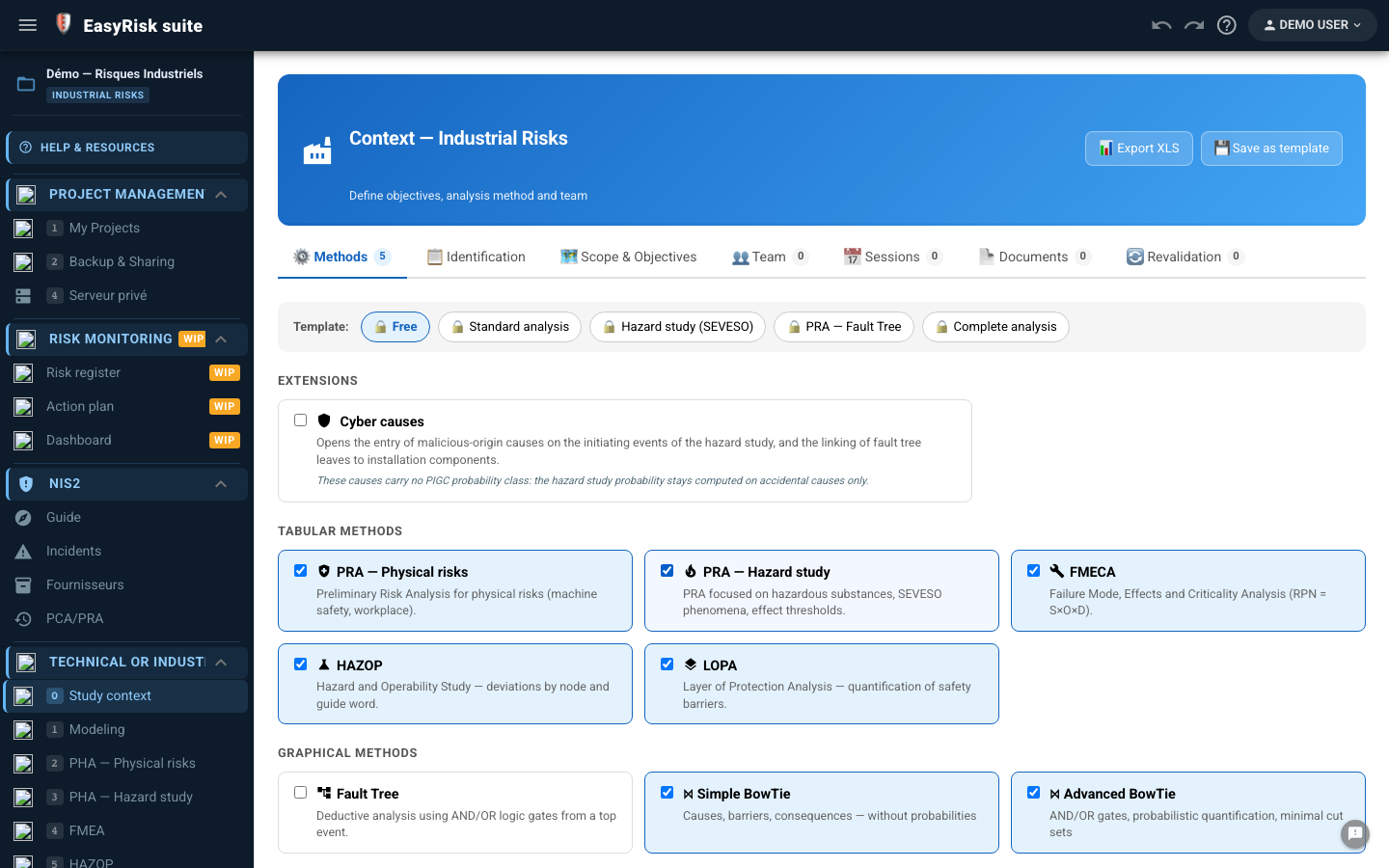The image size is (1389, 868).
Task: Choose Hazard study (SEVESO) template
Action: coord(678,327)
